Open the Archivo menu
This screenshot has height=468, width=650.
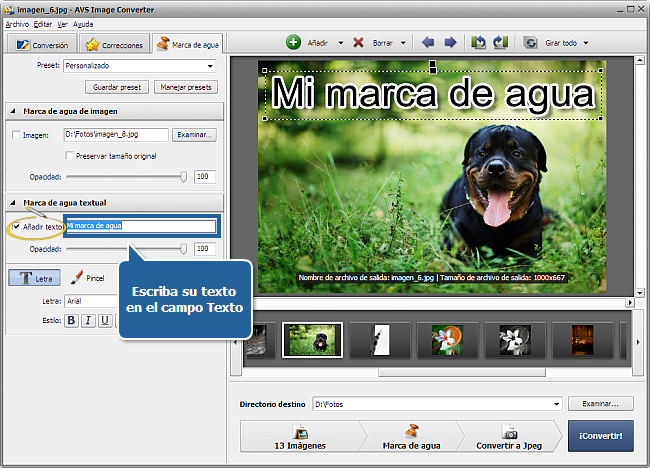pos(17,23)
